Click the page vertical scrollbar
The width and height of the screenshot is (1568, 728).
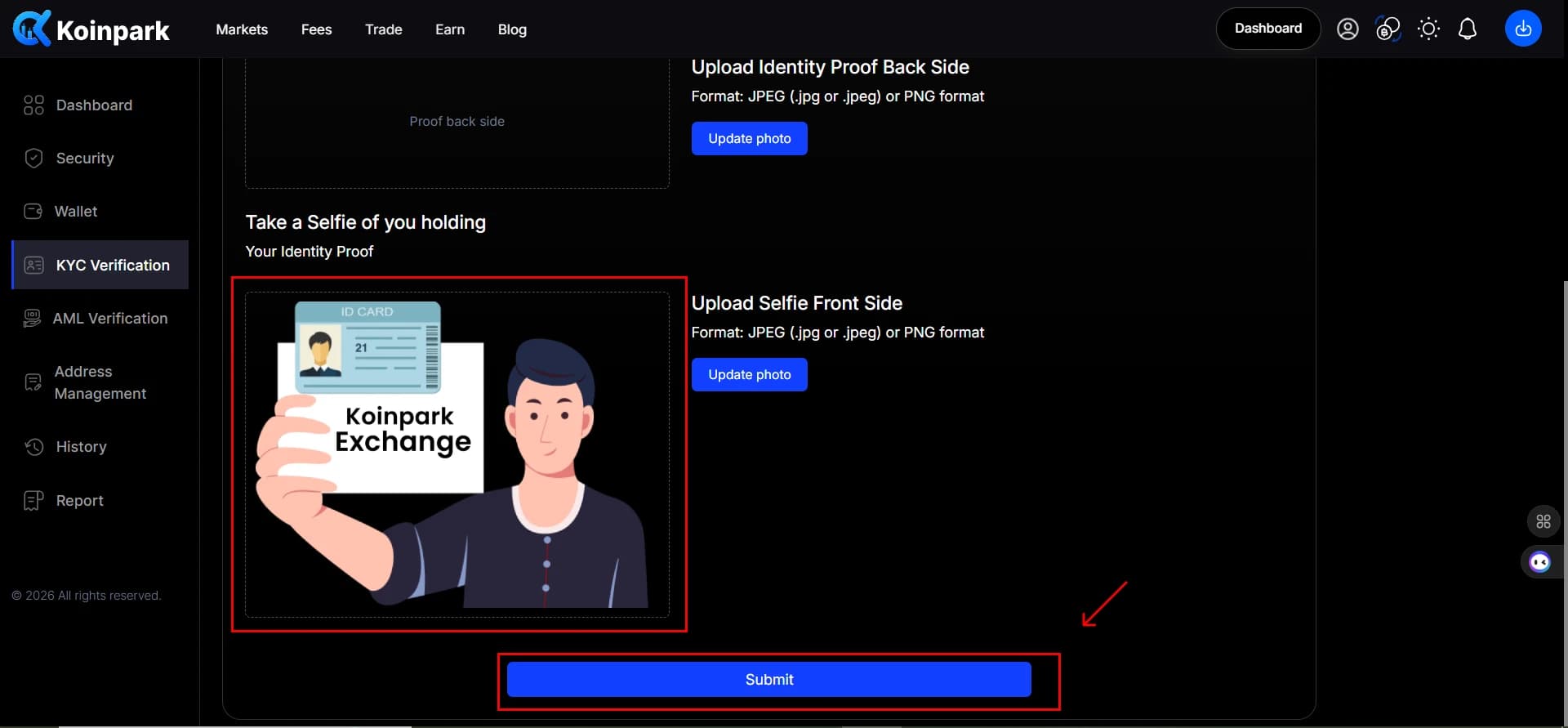tap(1565, 502)
